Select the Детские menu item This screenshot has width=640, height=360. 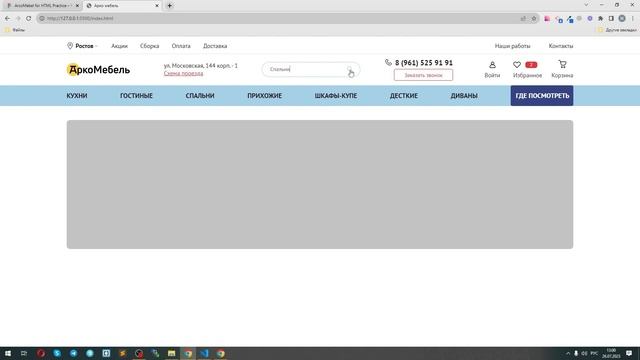pos(404,96)
